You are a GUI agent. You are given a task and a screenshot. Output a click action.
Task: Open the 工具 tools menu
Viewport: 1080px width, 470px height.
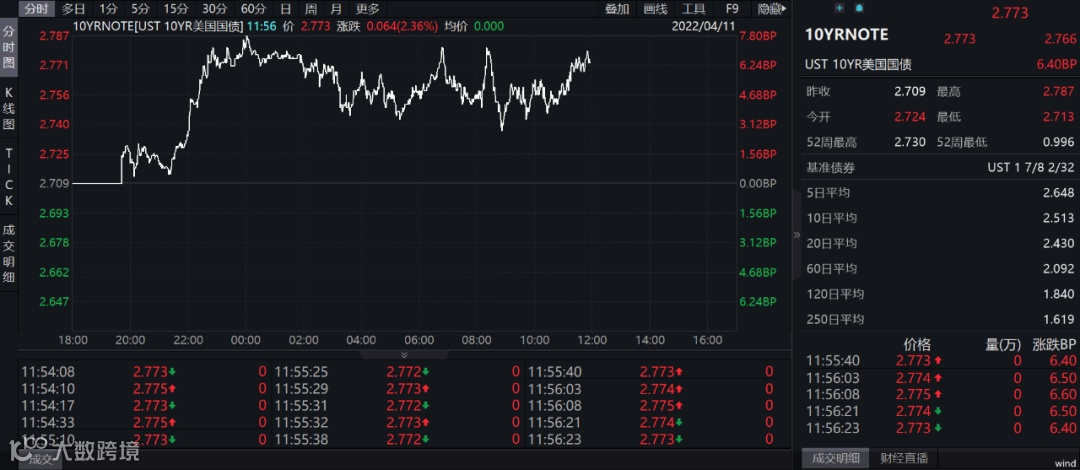[694, 9]
